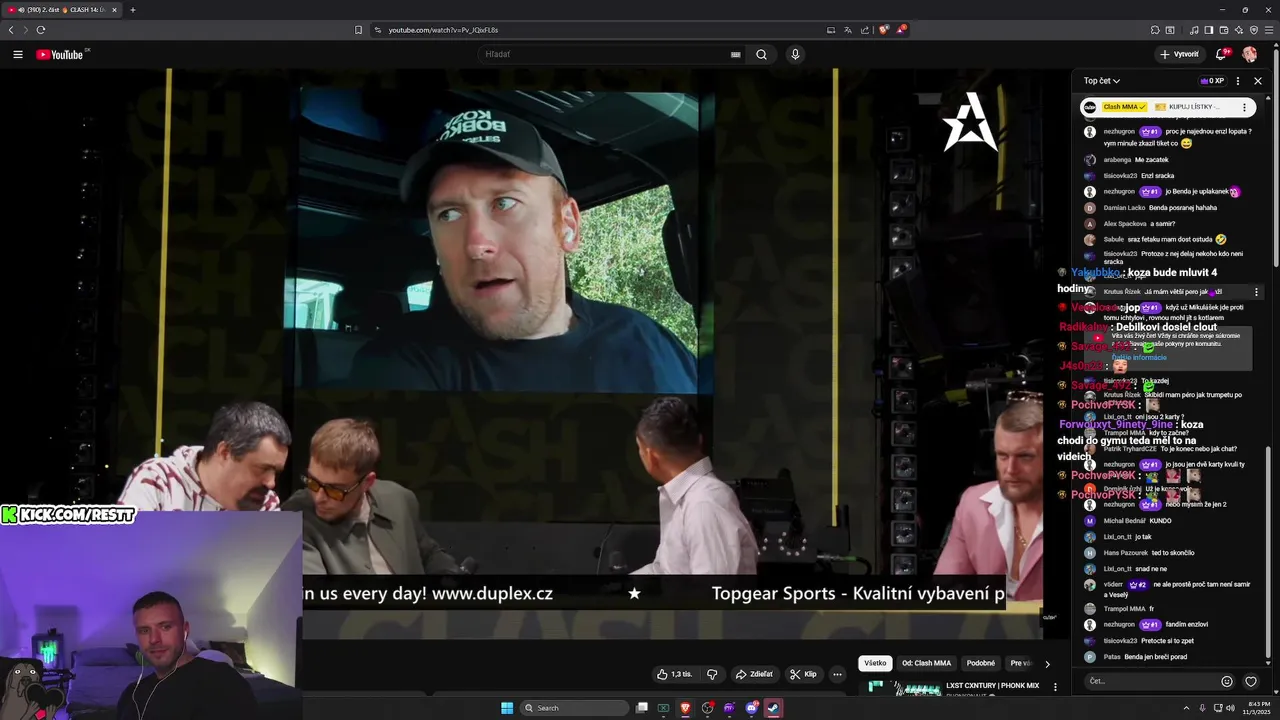Open chat options three-dot menu
1280x720 pixels.
(x=1238, y=81)
